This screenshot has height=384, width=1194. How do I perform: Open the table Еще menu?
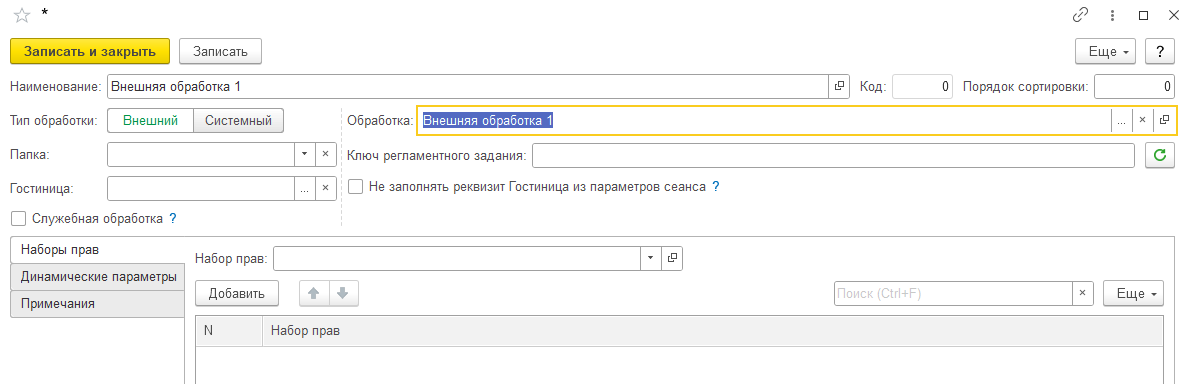pos(1133,293)
